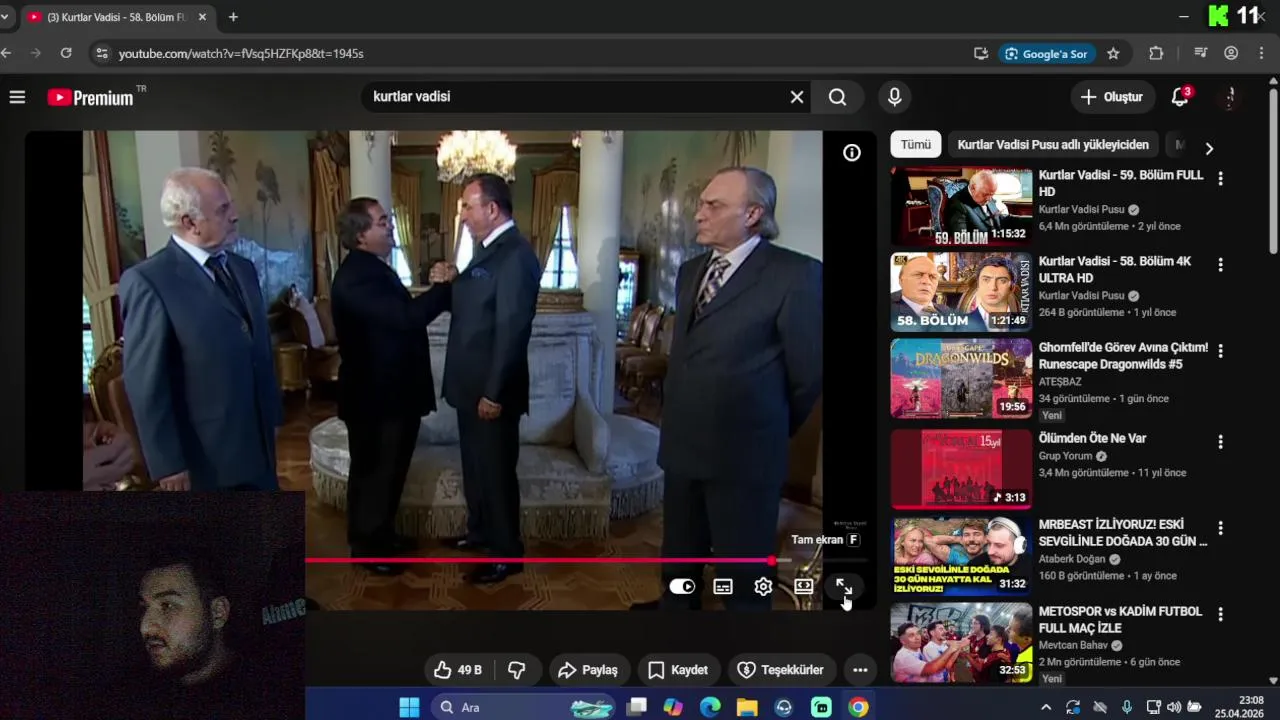Open options for Ölümden Öte Ne Var

(1220, 441)
